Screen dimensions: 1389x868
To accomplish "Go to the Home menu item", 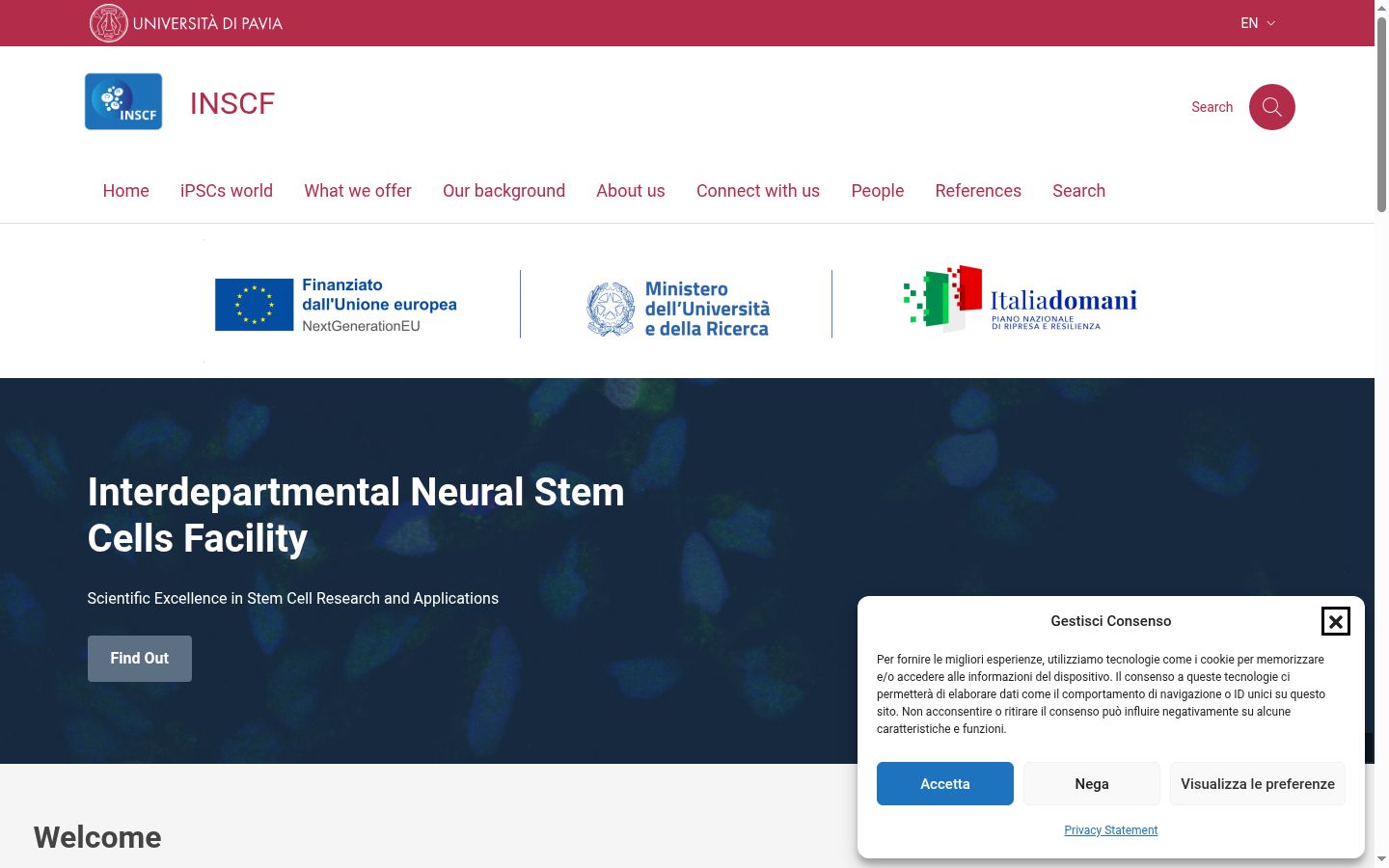I will point(126,191).
